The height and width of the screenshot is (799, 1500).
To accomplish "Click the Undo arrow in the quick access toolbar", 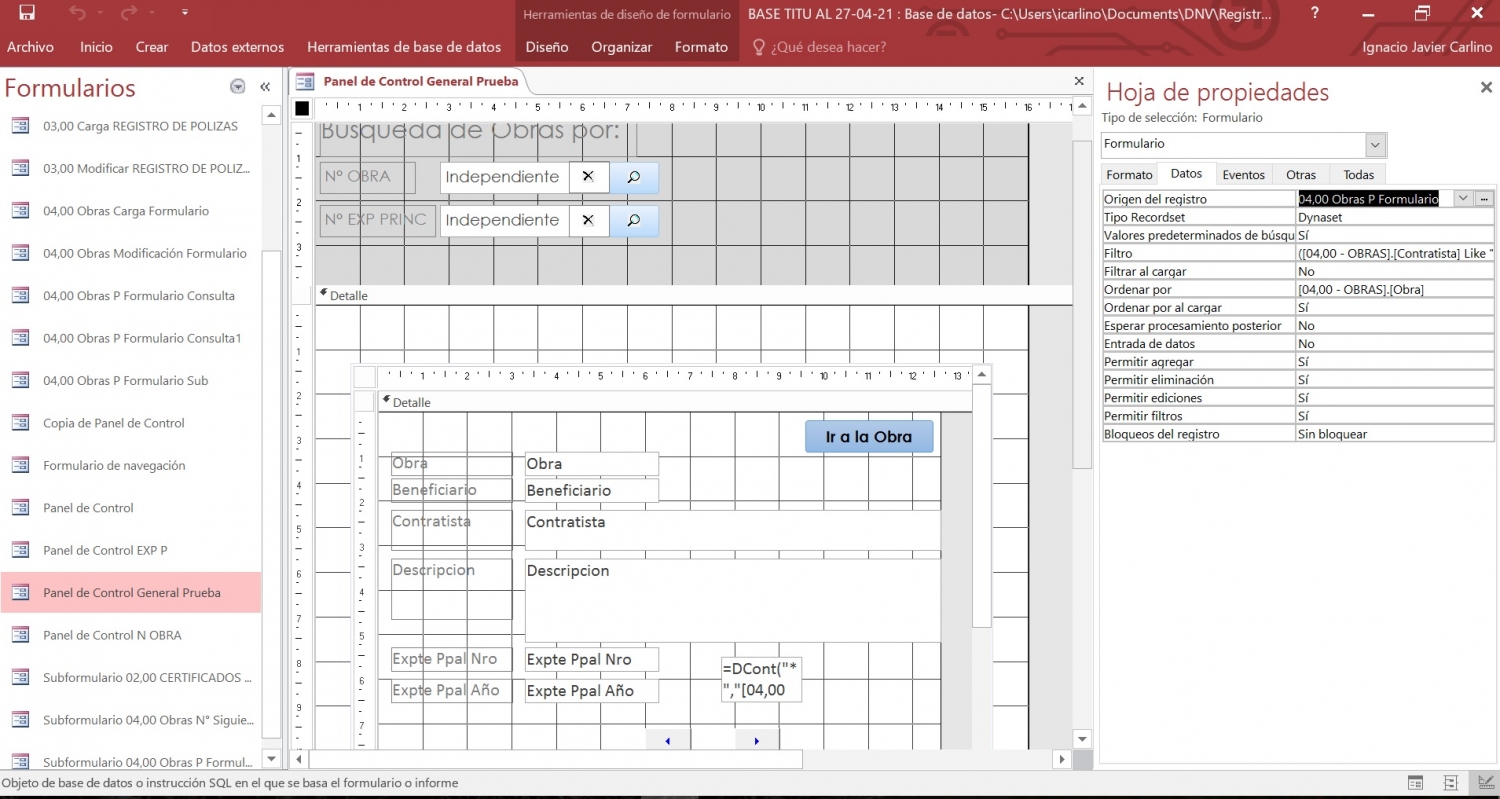I will [x=79, y=13].
